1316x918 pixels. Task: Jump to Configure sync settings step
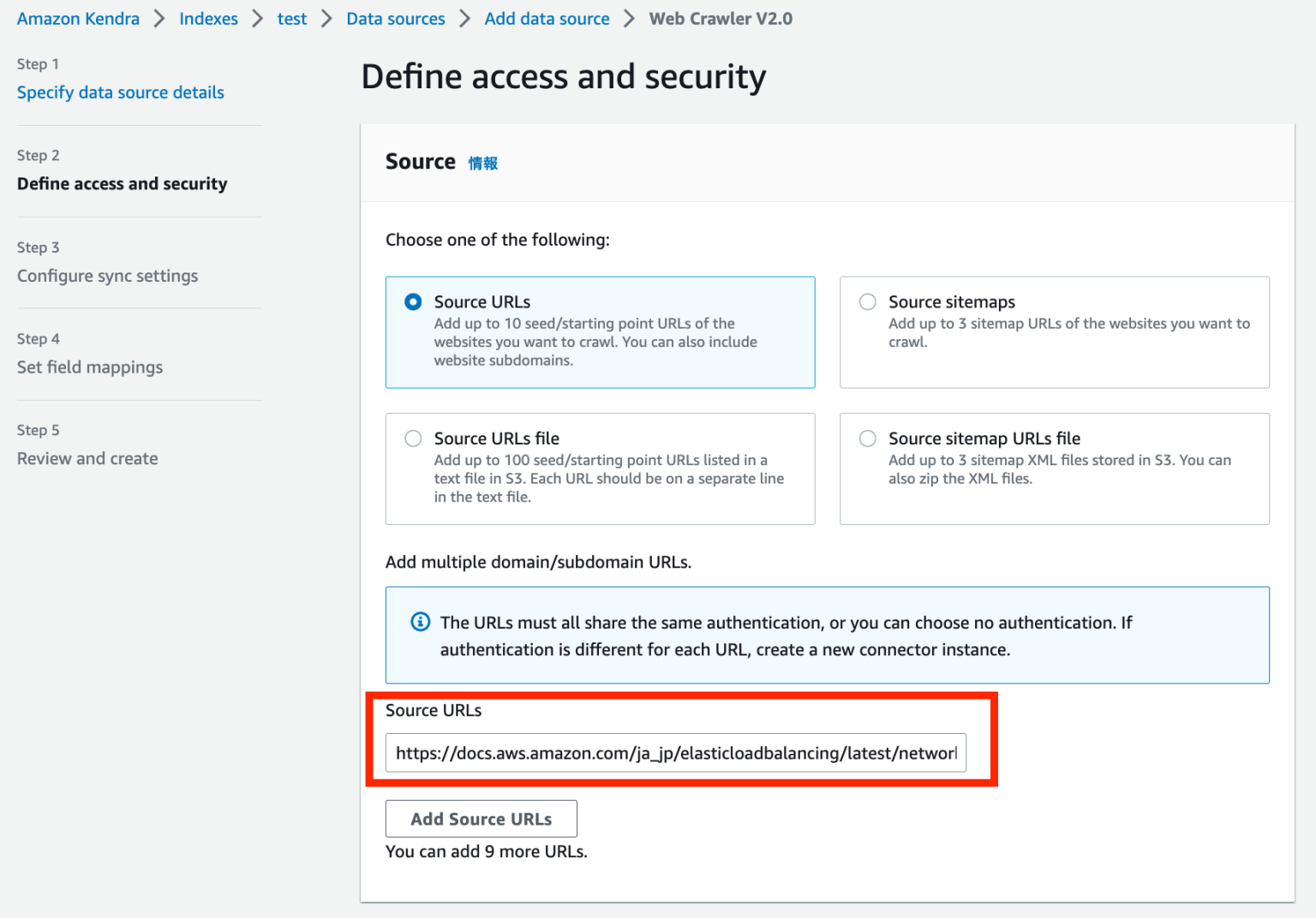coord(107,276)
